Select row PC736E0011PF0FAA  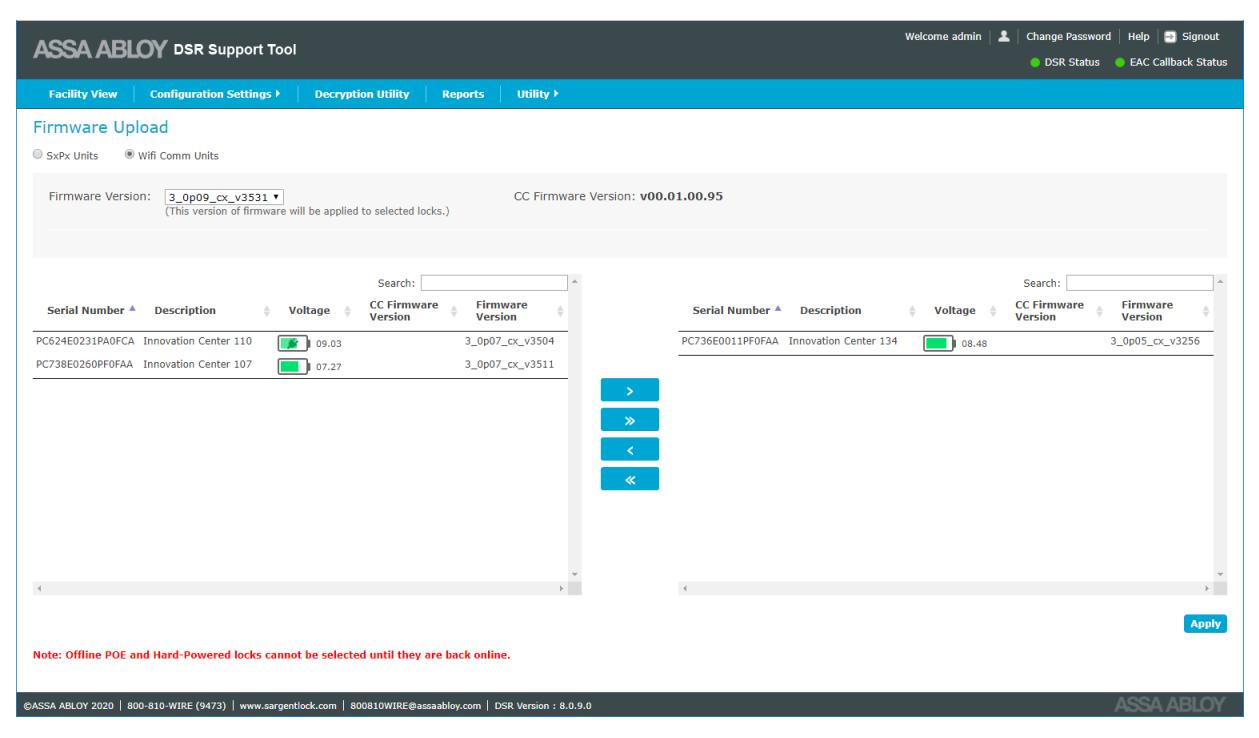tap(945, 342)
